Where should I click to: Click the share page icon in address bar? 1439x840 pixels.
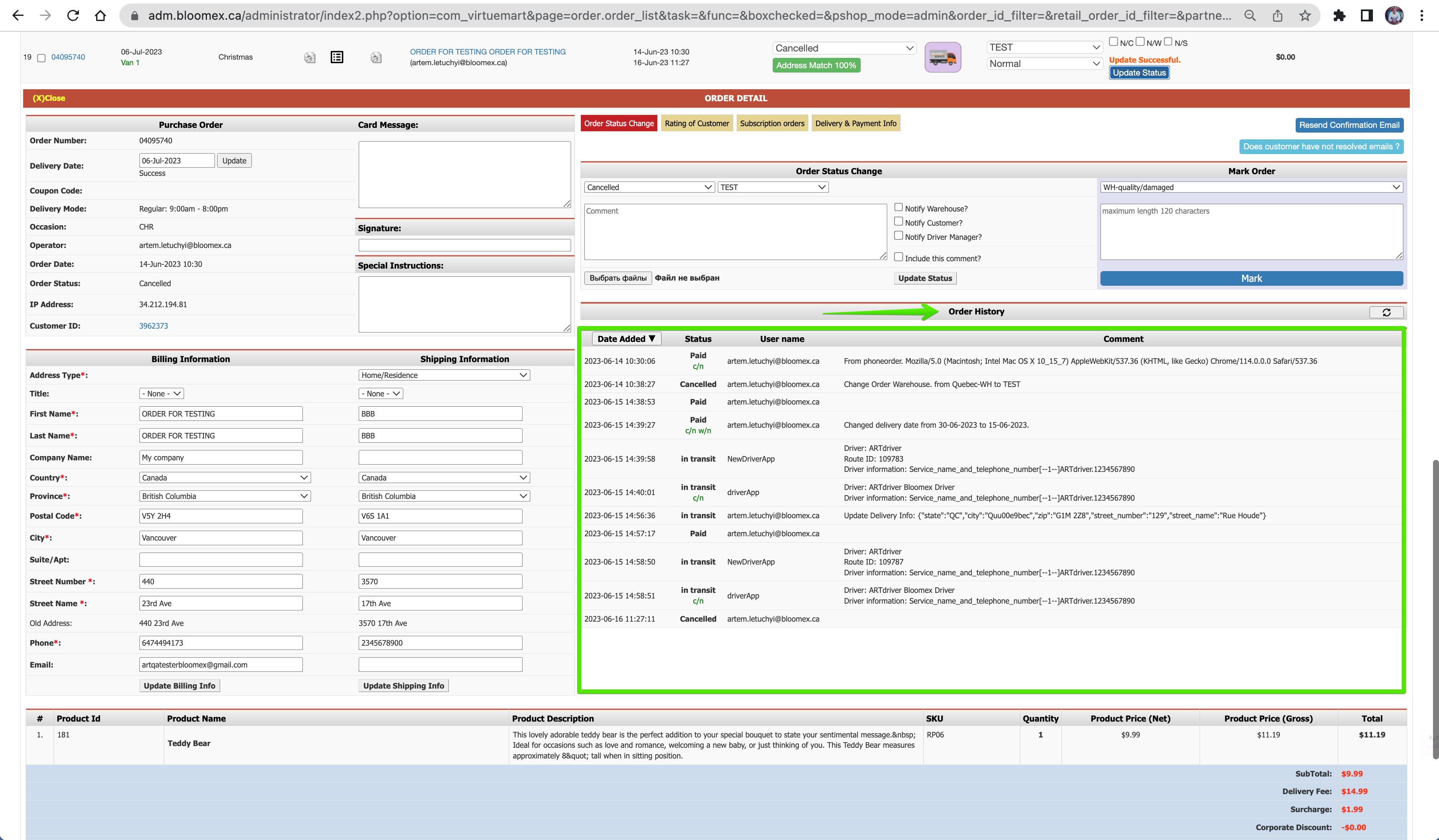click(x=1277, y=15)
